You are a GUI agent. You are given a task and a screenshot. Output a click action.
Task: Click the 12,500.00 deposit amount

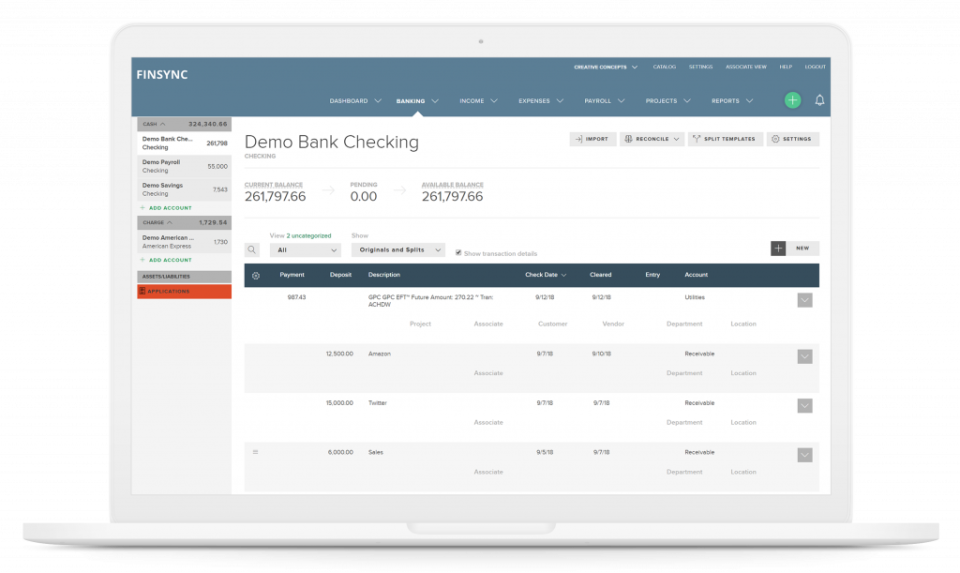point(339,354)
